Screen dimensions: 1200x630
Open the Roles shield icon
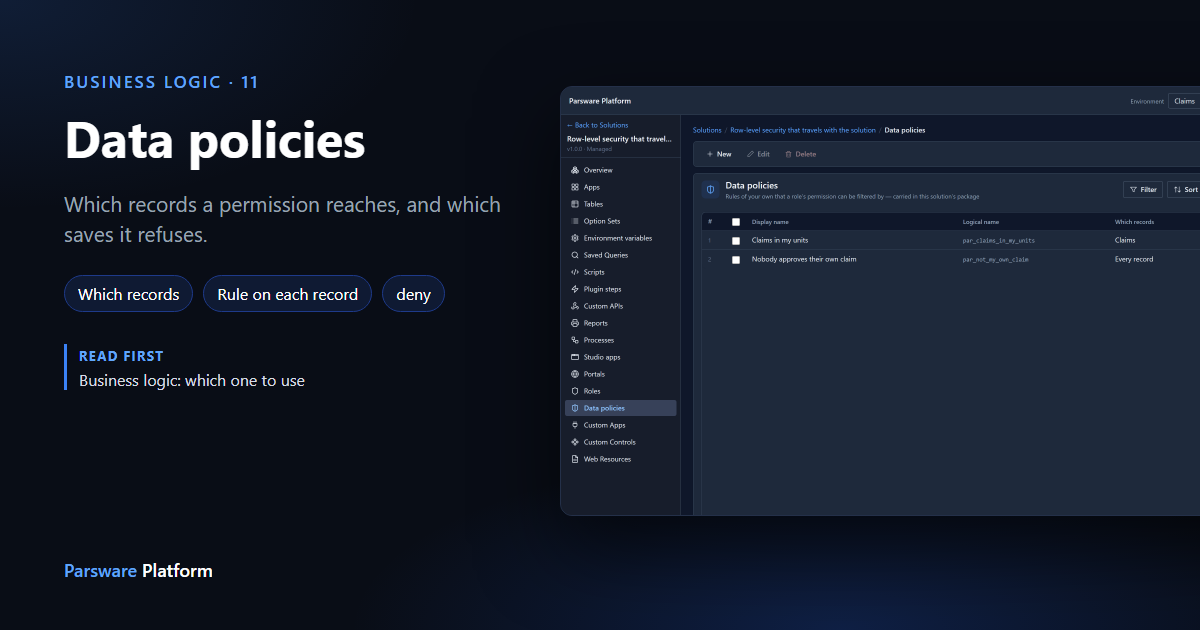(x=575, y=391)
